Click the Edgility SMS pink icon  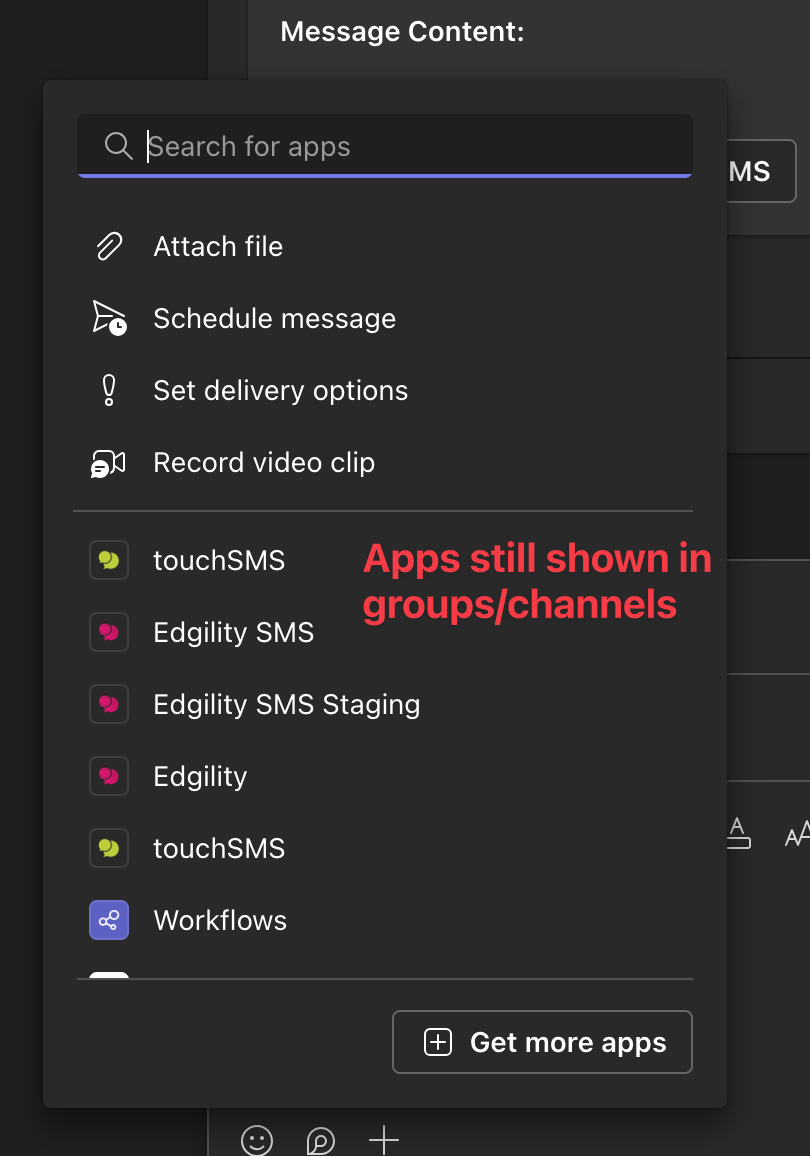click(x=109, y=632)
